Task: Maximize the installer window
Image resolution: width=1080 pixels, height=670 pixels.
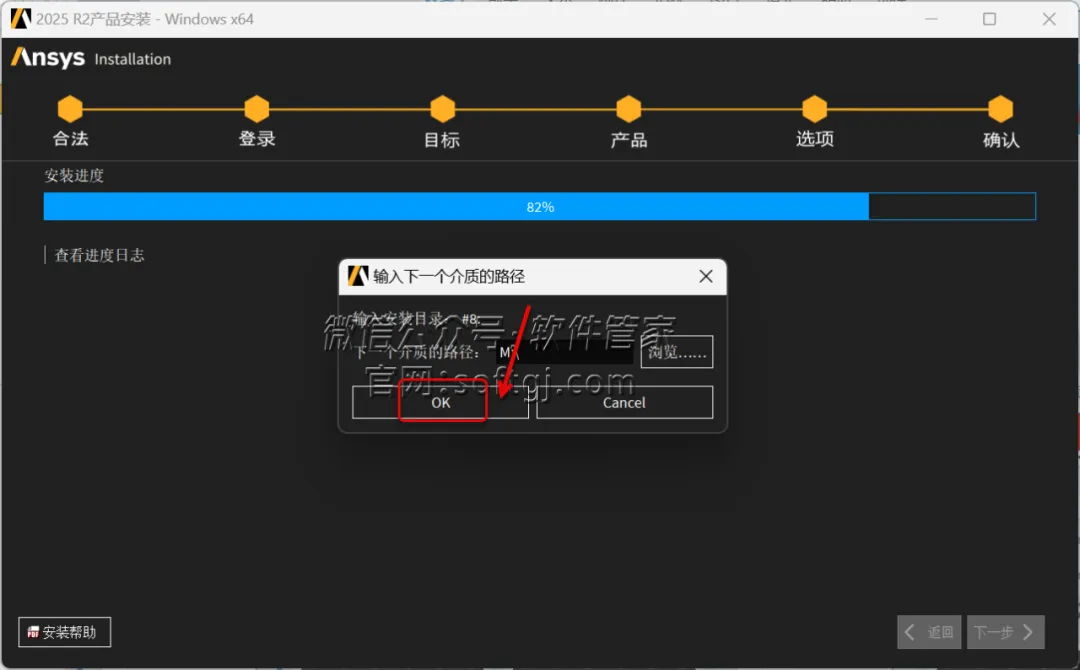Action: [x=990, y=19]
